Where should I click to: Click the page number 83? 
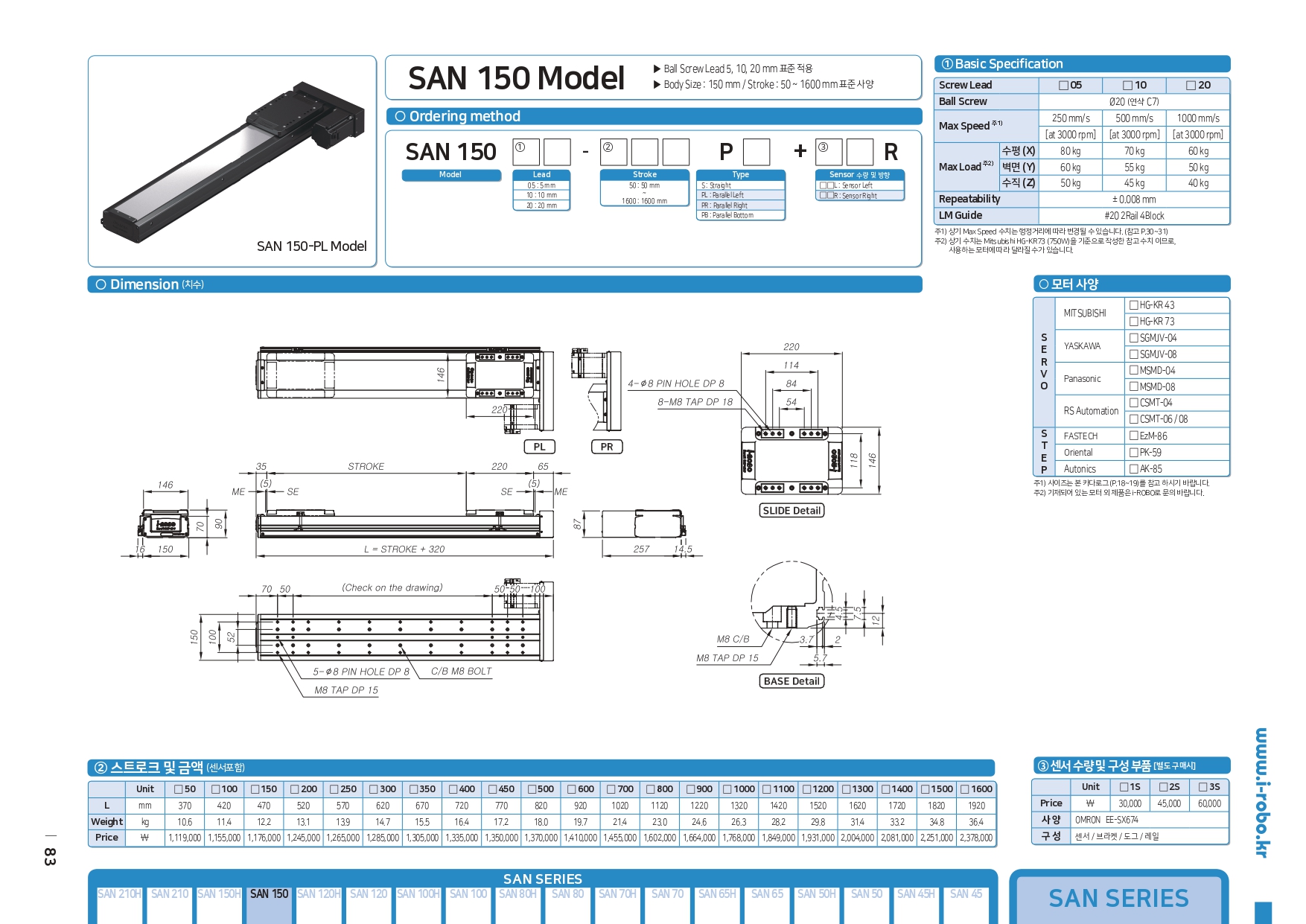click(x=50, y=856)
